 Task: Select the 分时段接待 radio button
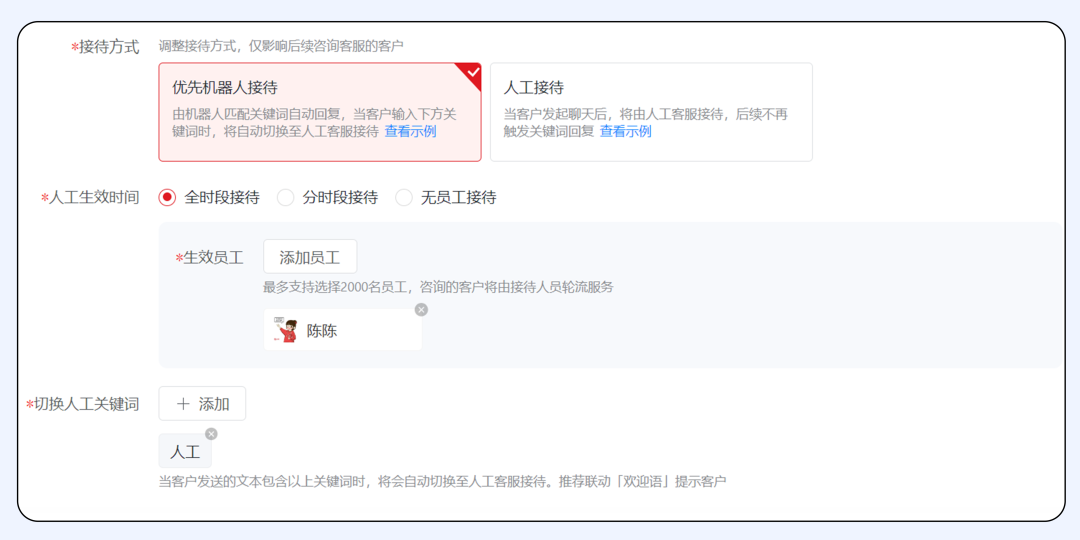(x=286, y=198)
